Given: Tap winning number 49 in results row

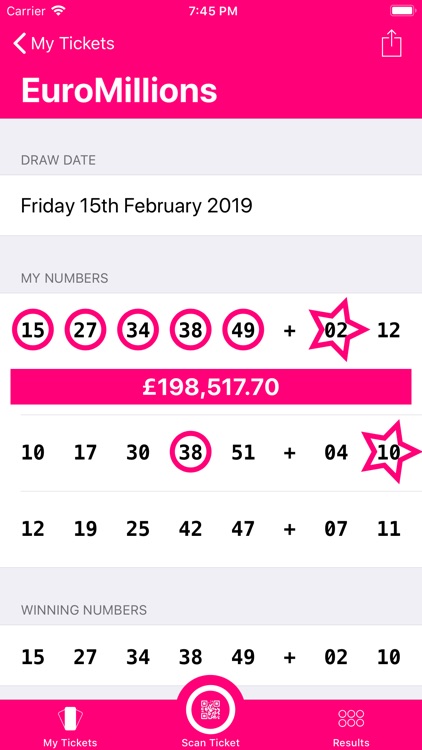Looking at the screenshot, I should 243,657.
